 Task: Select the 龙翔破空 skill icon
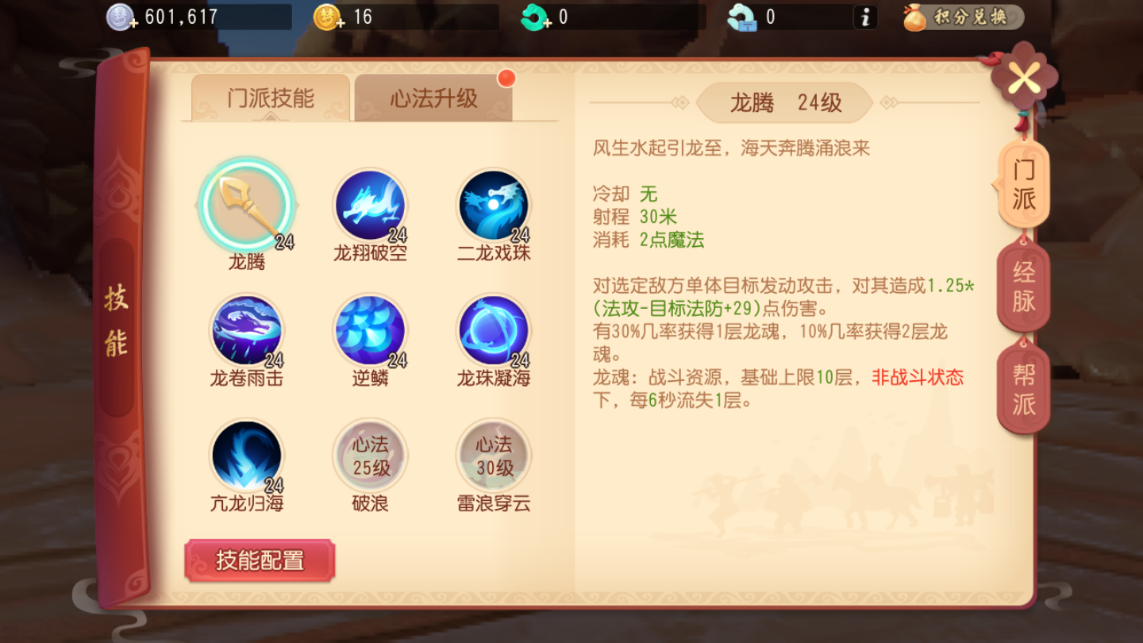(x=370, y=206)
